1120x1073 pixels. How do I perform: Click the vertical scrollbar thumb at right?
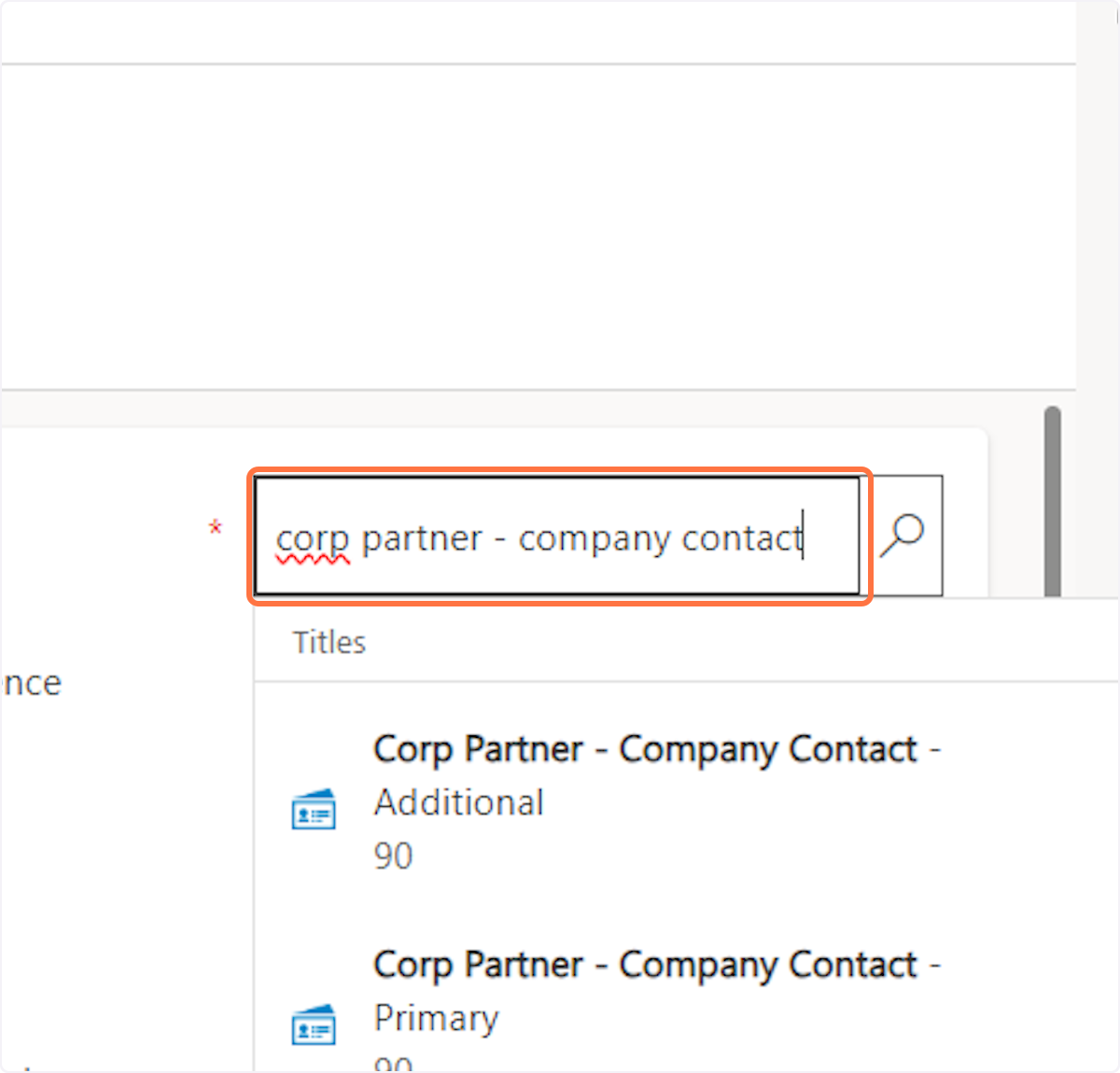1053,504
